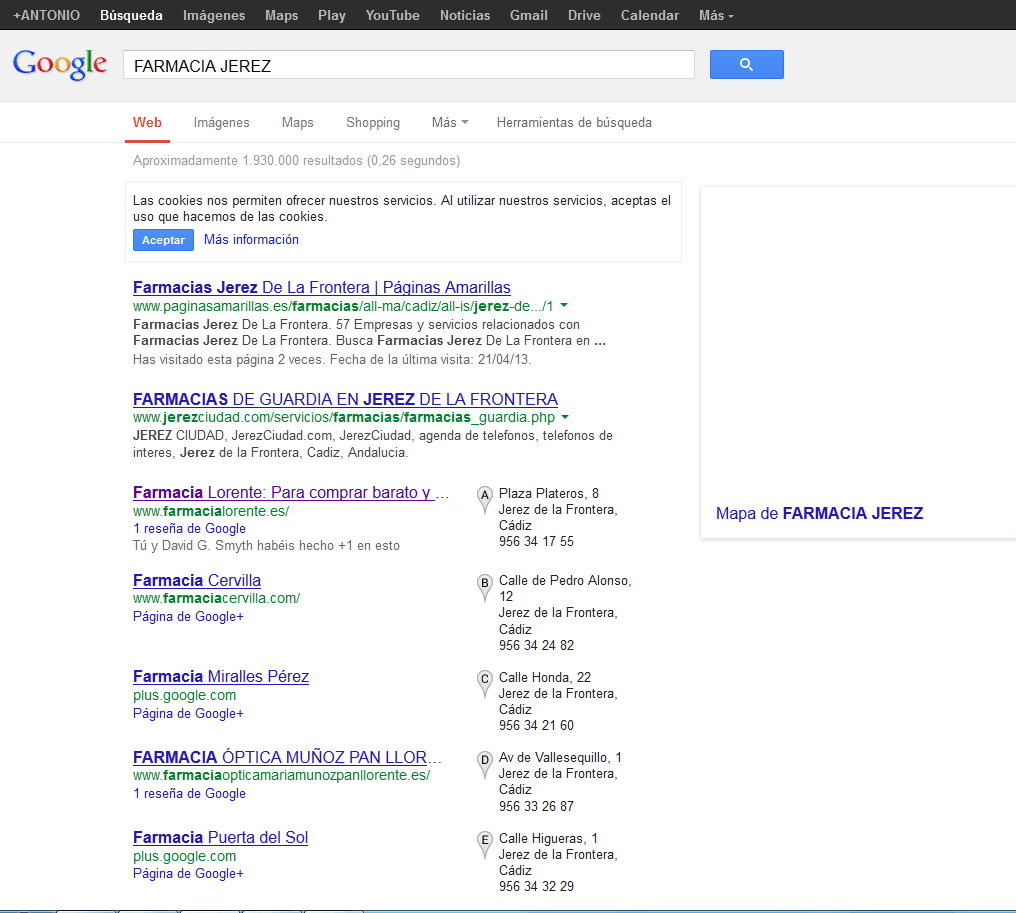Switch to the Imágenes results tab
Image resolution: width=1016 pixels, height=913 pixels.
[x=221, y=122]
